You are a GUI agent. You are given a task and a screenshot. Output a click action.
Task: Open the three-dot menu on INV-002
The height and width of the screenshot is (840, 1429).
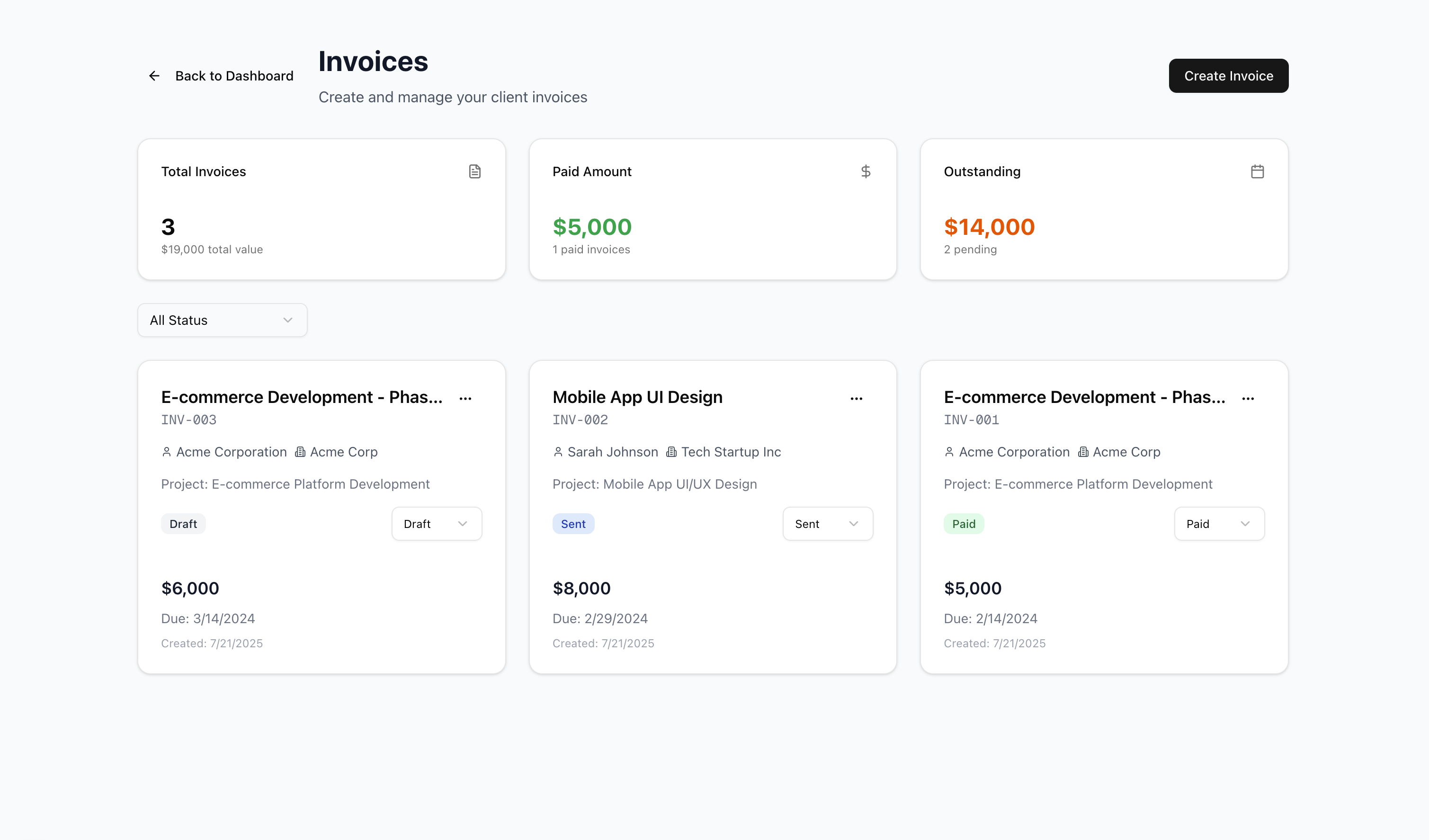pos(856,399)
